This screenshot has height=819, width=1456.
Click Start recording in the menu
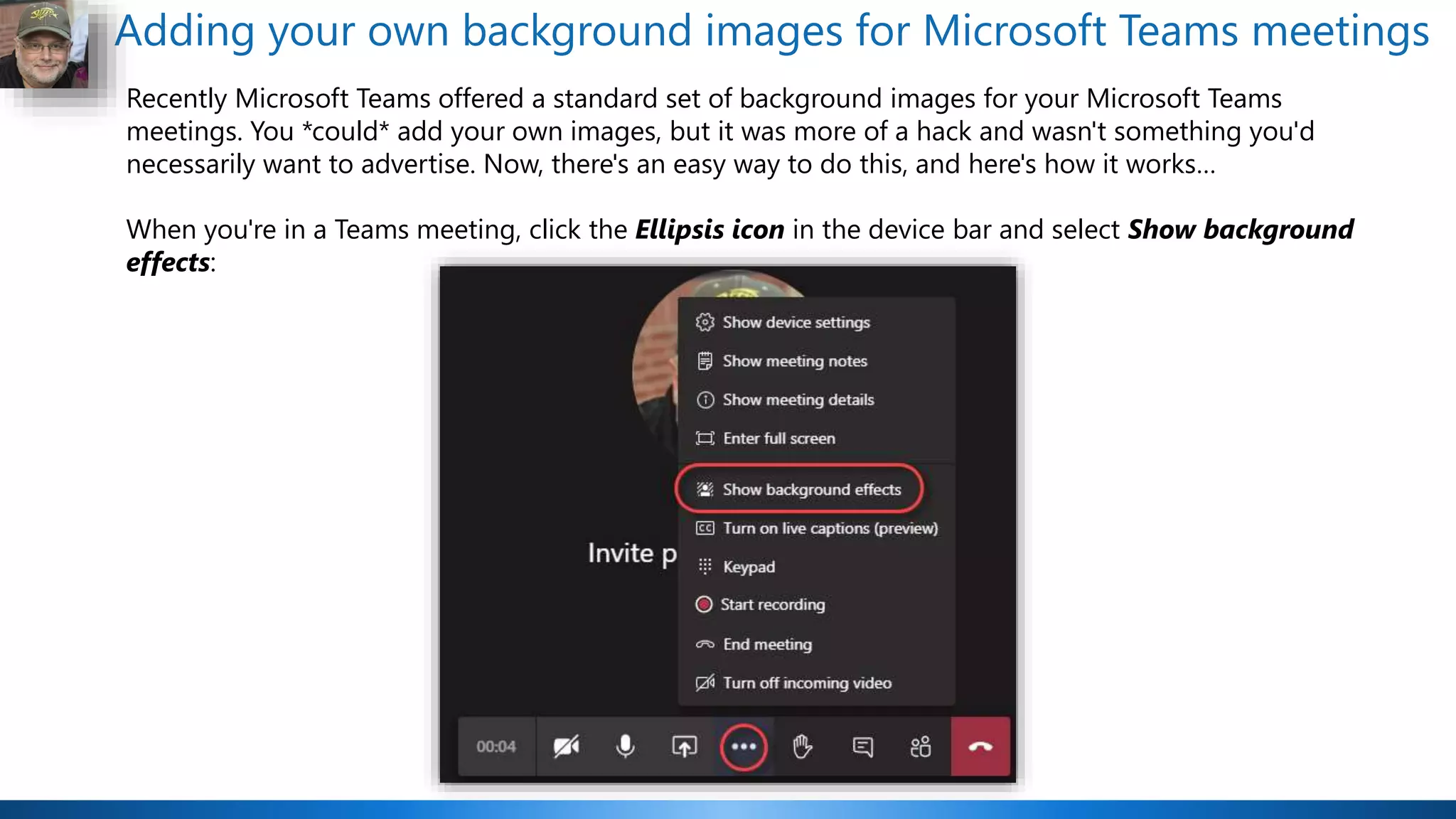(x=816, y=604)
